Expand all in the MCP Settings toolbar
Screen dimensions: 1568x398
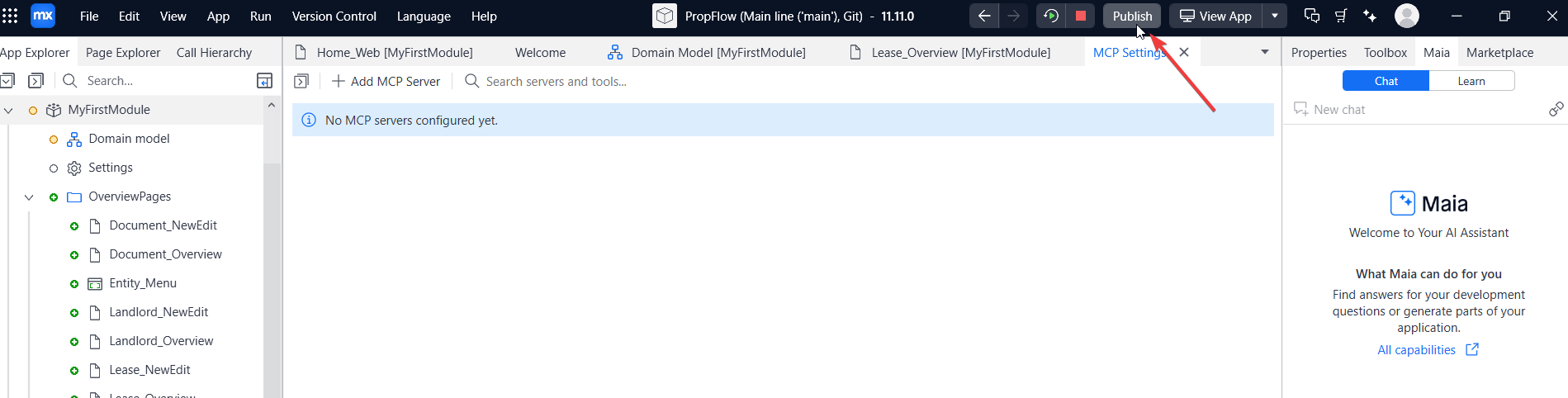pos(301,81)
